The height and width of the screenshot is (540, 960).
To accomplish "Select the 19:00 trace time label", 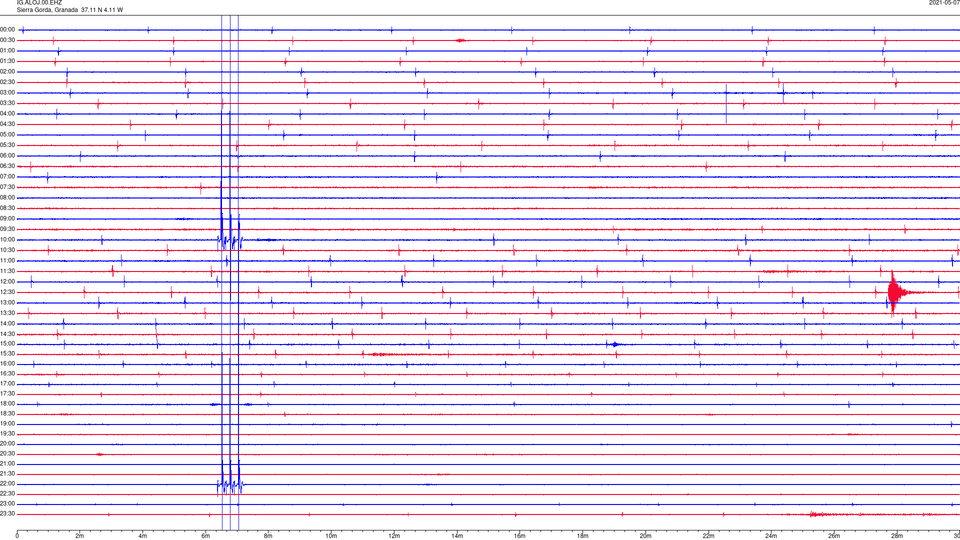I will point(8,424).
